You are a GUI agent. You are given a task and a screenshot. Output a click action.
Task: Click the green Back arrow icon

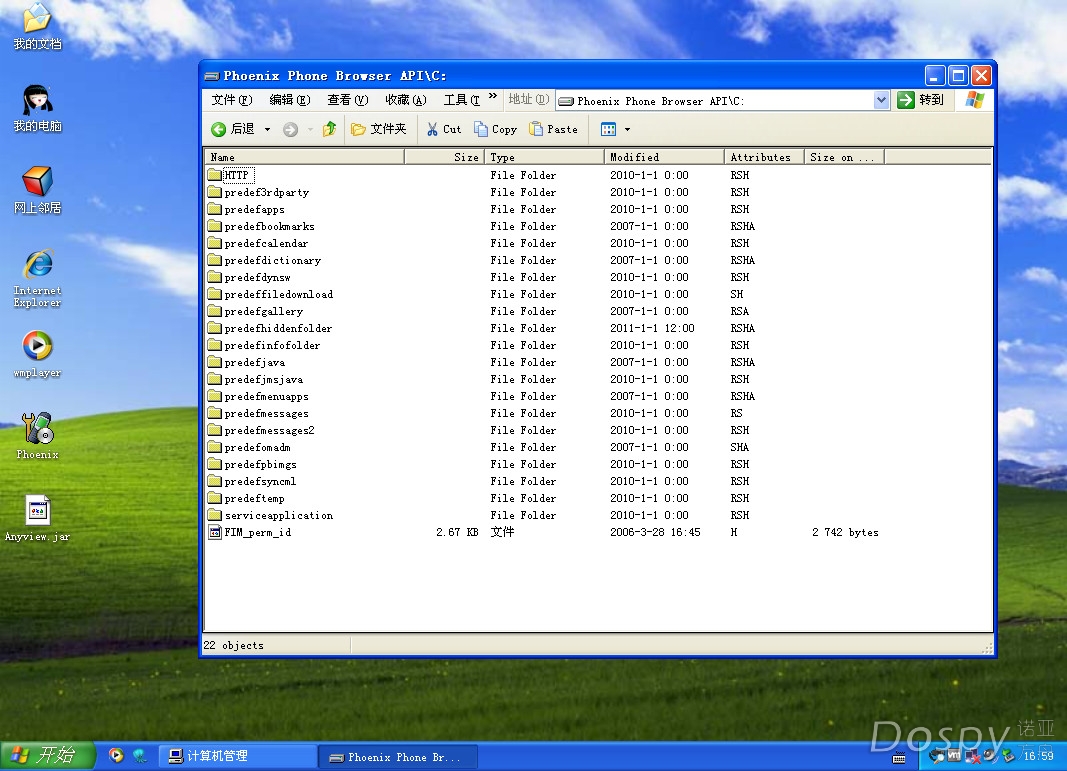[218, 129]
